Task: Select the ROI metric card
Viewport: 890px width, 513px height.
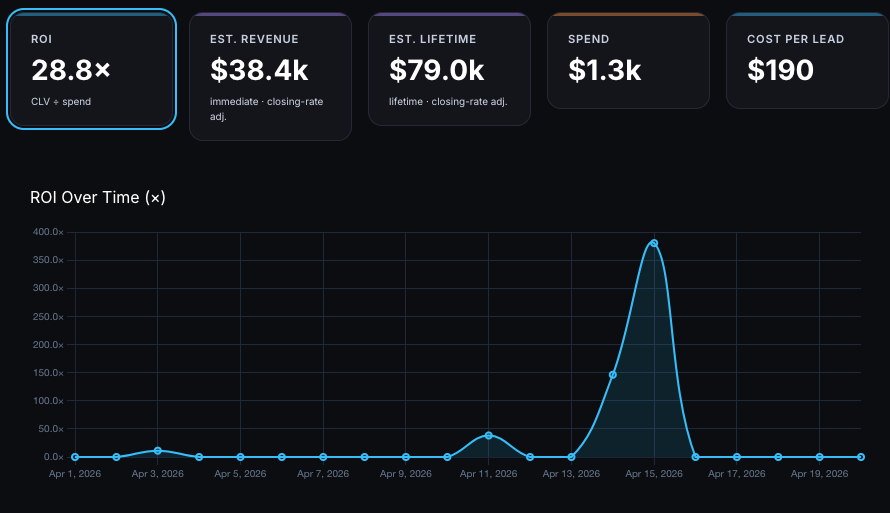Action: coord(92,69)
